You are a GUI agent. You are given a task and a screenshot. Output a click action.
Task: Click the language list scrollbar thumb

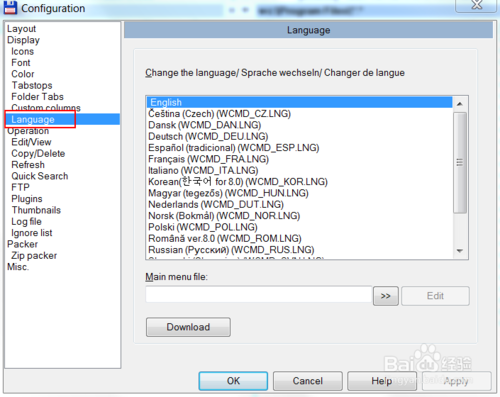(460, 162)
